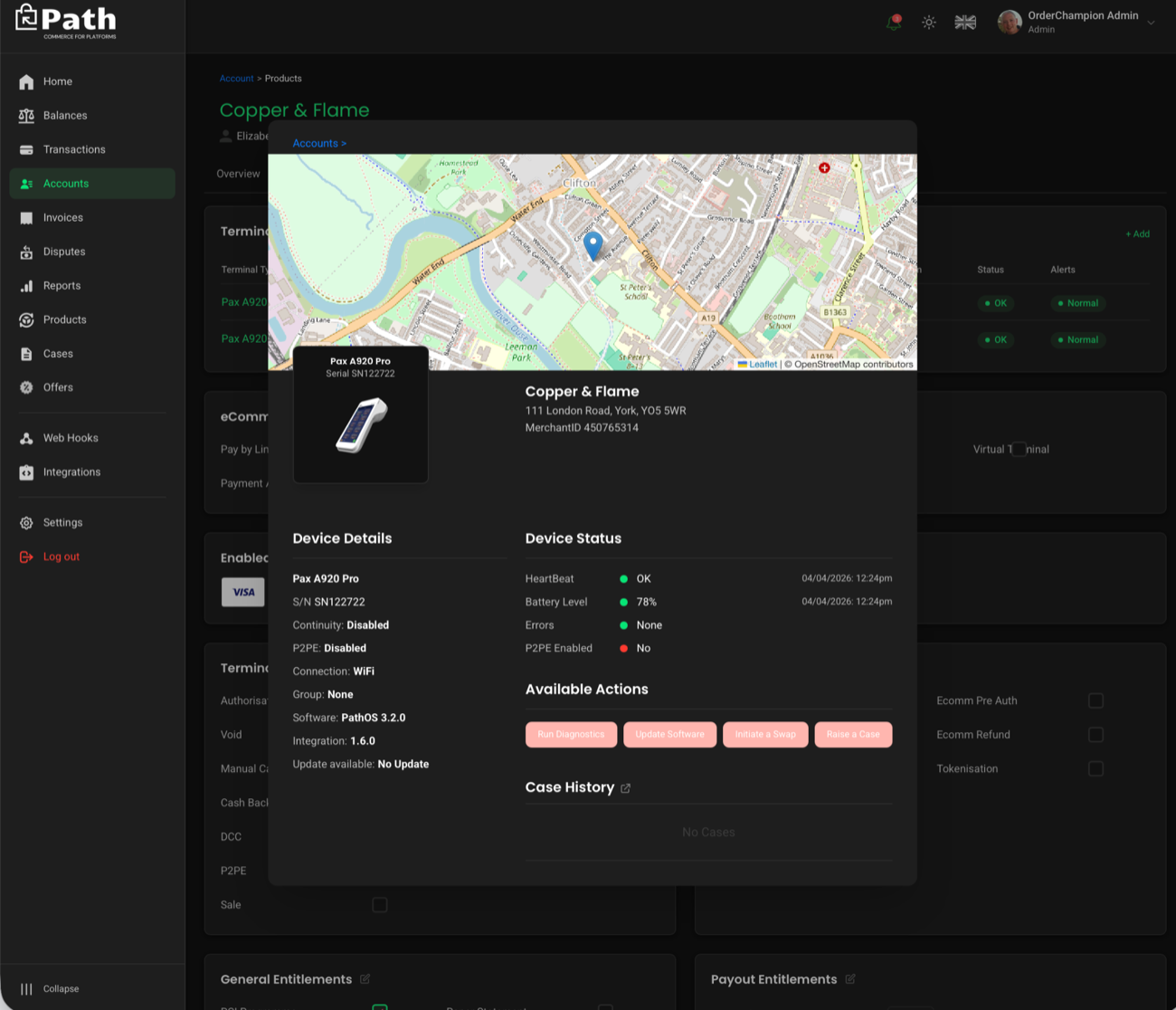Edit General Entitlements pencil icon

[x=365, y=979]
